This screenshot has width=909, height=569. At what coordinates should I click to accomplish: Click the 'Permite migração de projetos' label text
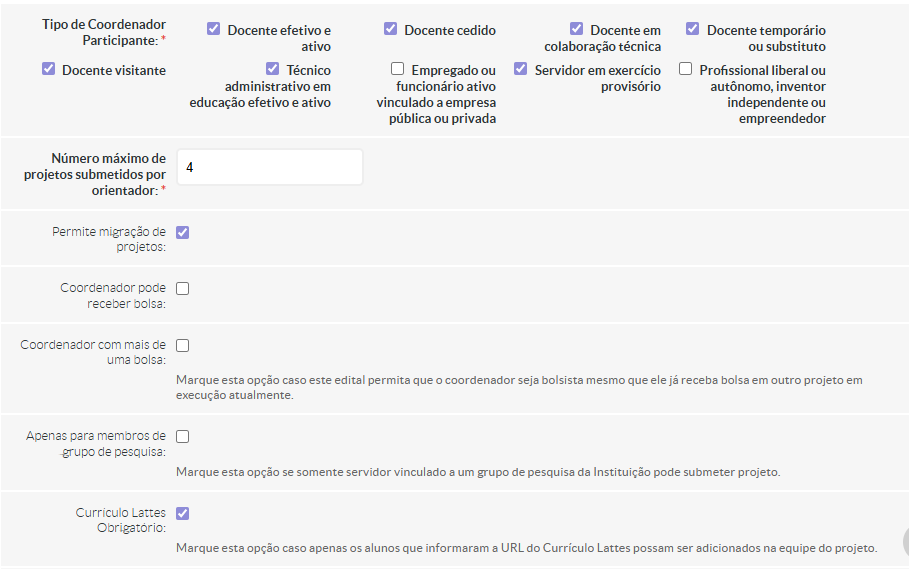(x=109, y=239)
